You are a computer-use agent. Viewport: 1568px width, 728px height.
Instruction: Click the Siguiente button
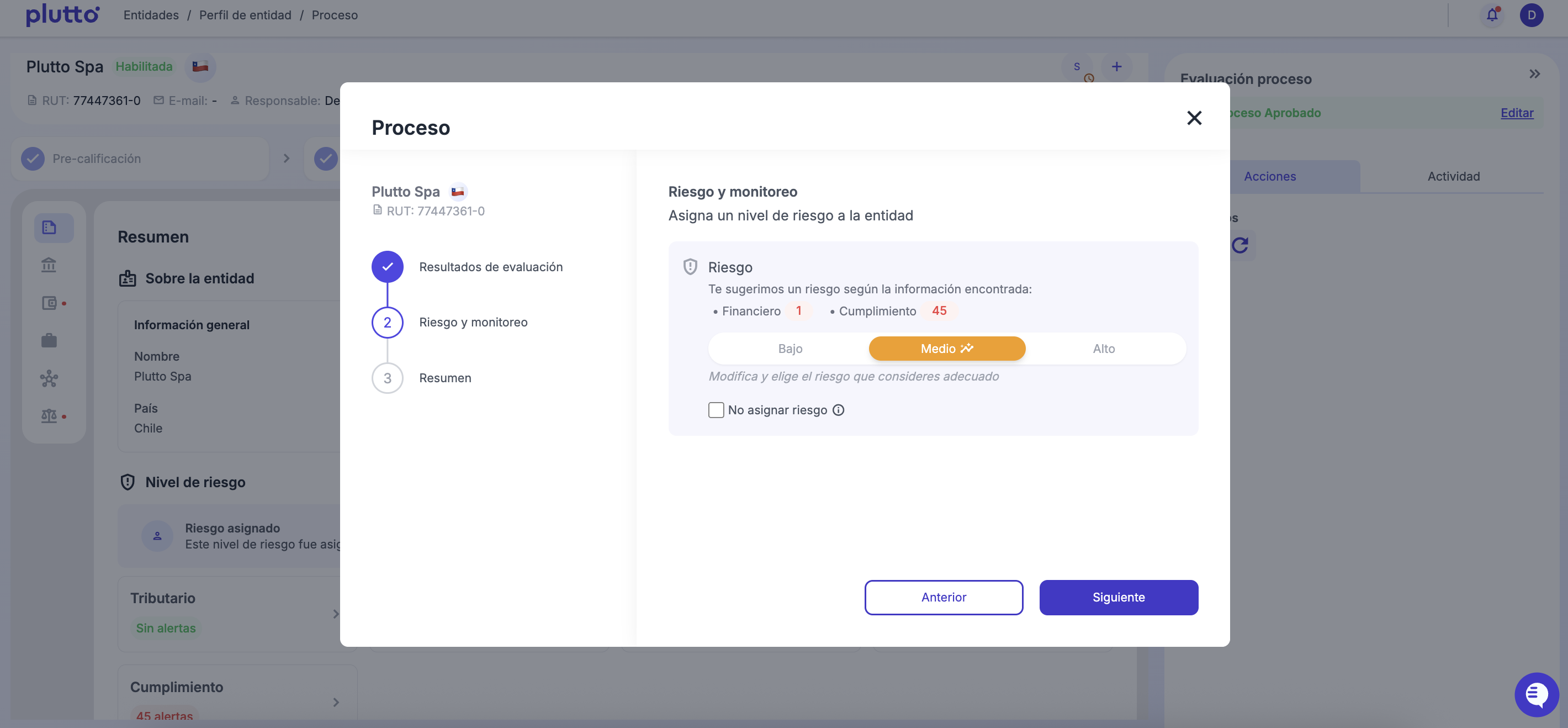pos(1118,597)
